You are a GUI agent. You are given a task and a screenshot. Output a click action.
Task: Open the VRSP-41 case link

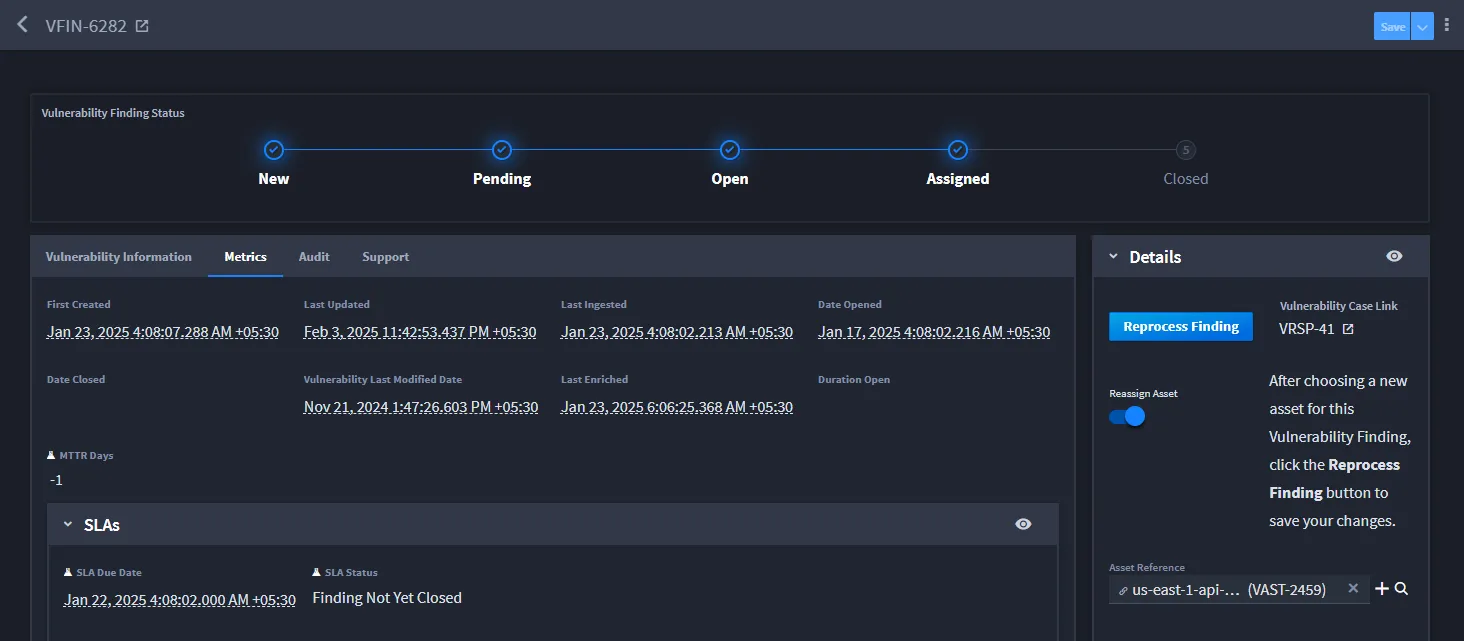(x=1307, y=329)
